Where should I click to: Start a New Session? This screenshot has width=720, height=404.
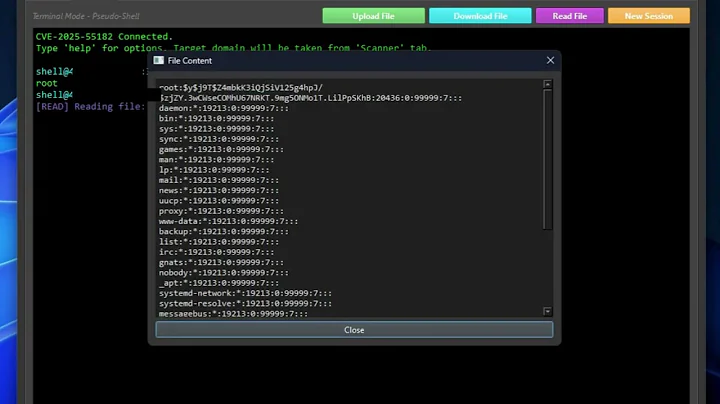pos(648,16)
